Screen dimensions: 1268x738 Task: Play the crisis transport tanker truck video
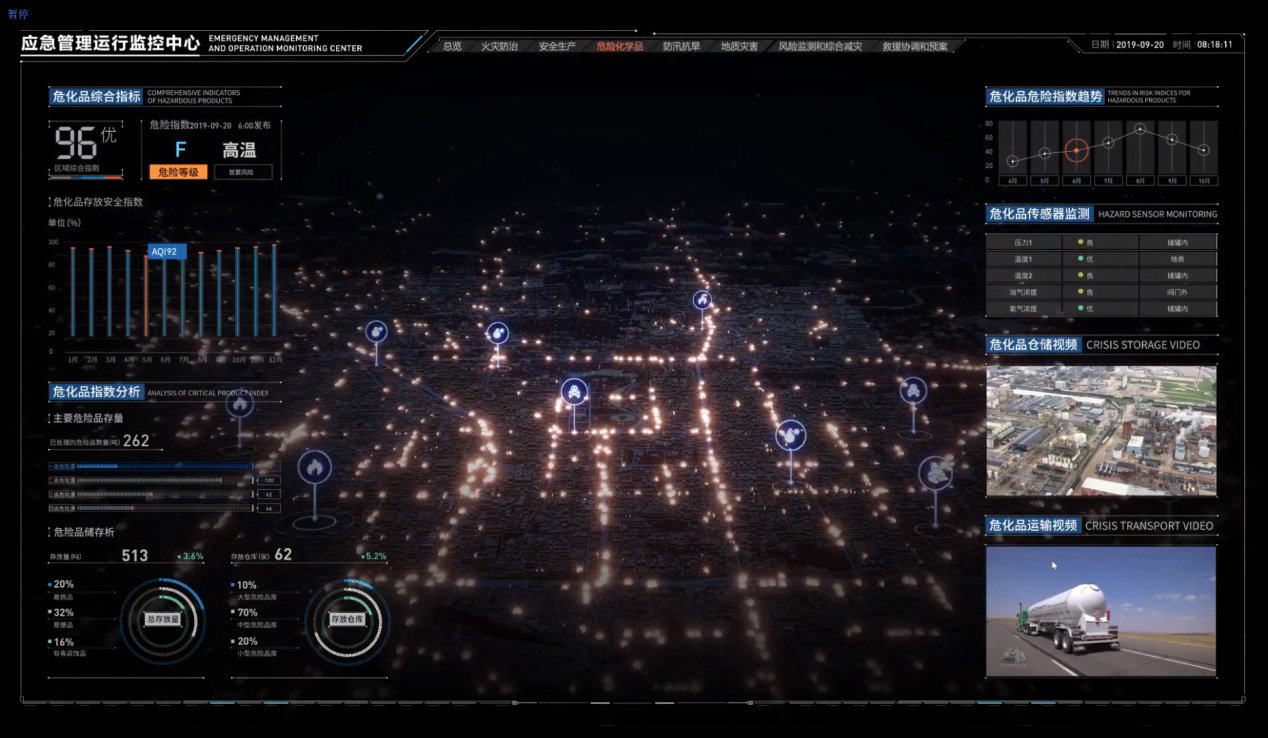[x=1101, y=611]
